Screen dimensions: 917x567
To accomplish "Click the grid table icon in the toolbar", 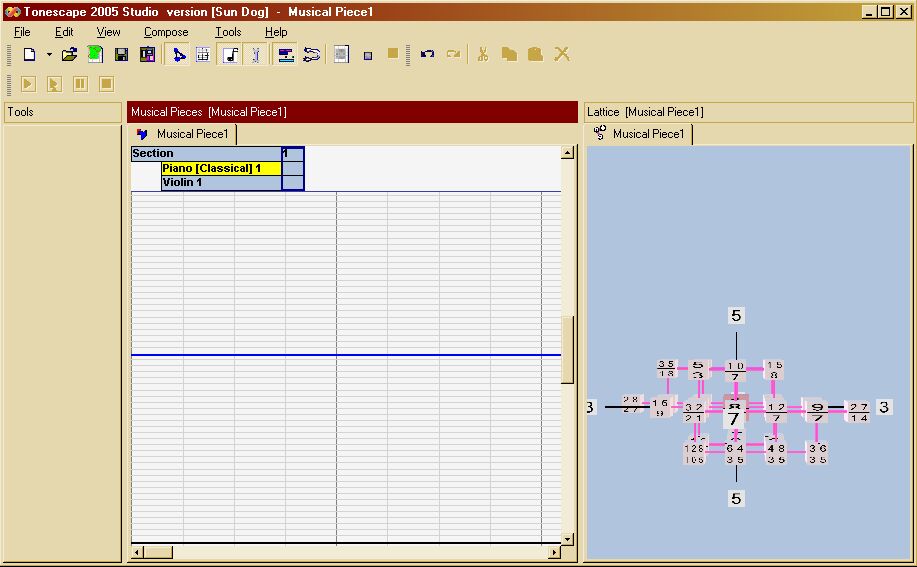I will click(203, 55).
